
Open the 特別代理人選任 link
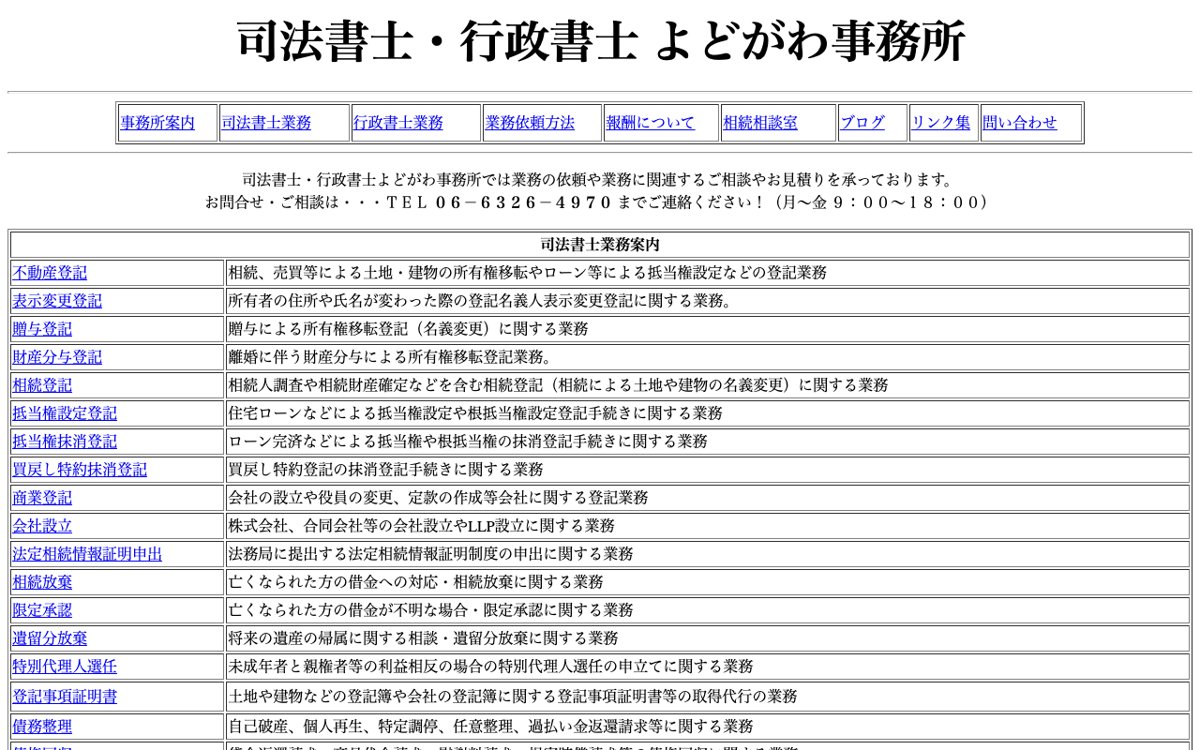(x=64, y=665)
